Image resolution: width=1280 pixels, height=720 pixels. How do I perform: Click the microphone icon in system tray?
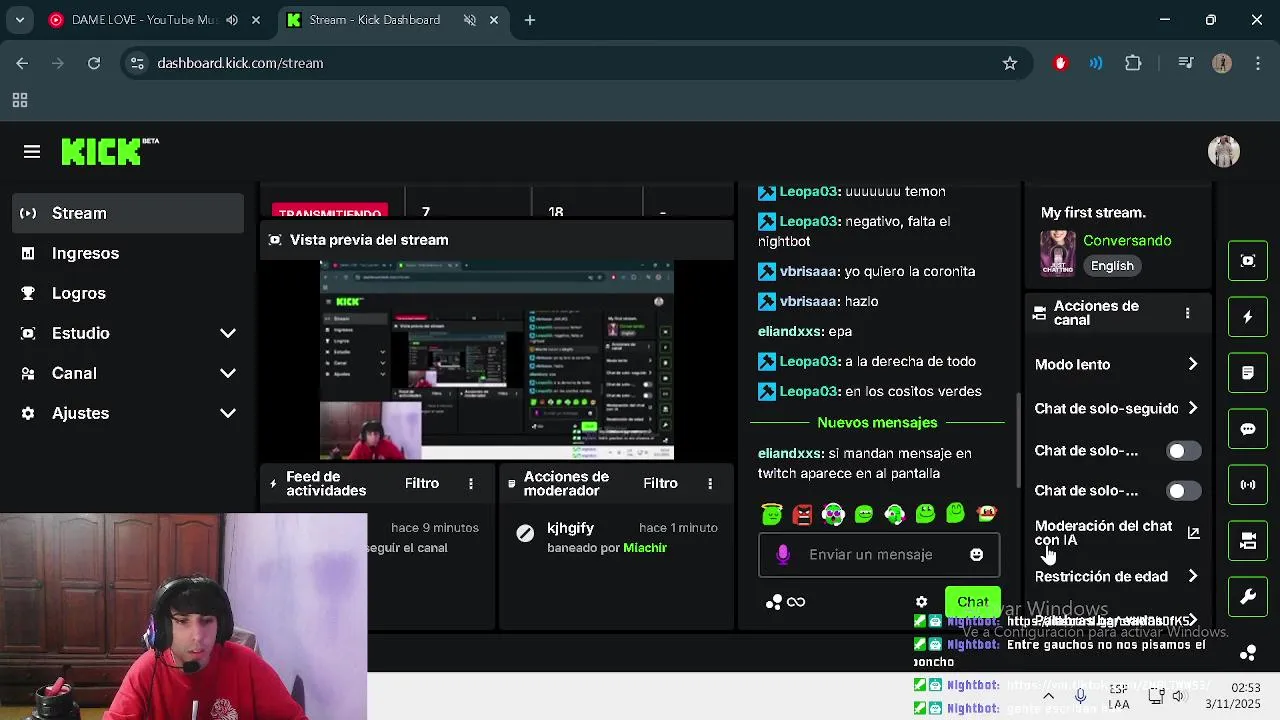point(1080,696)
